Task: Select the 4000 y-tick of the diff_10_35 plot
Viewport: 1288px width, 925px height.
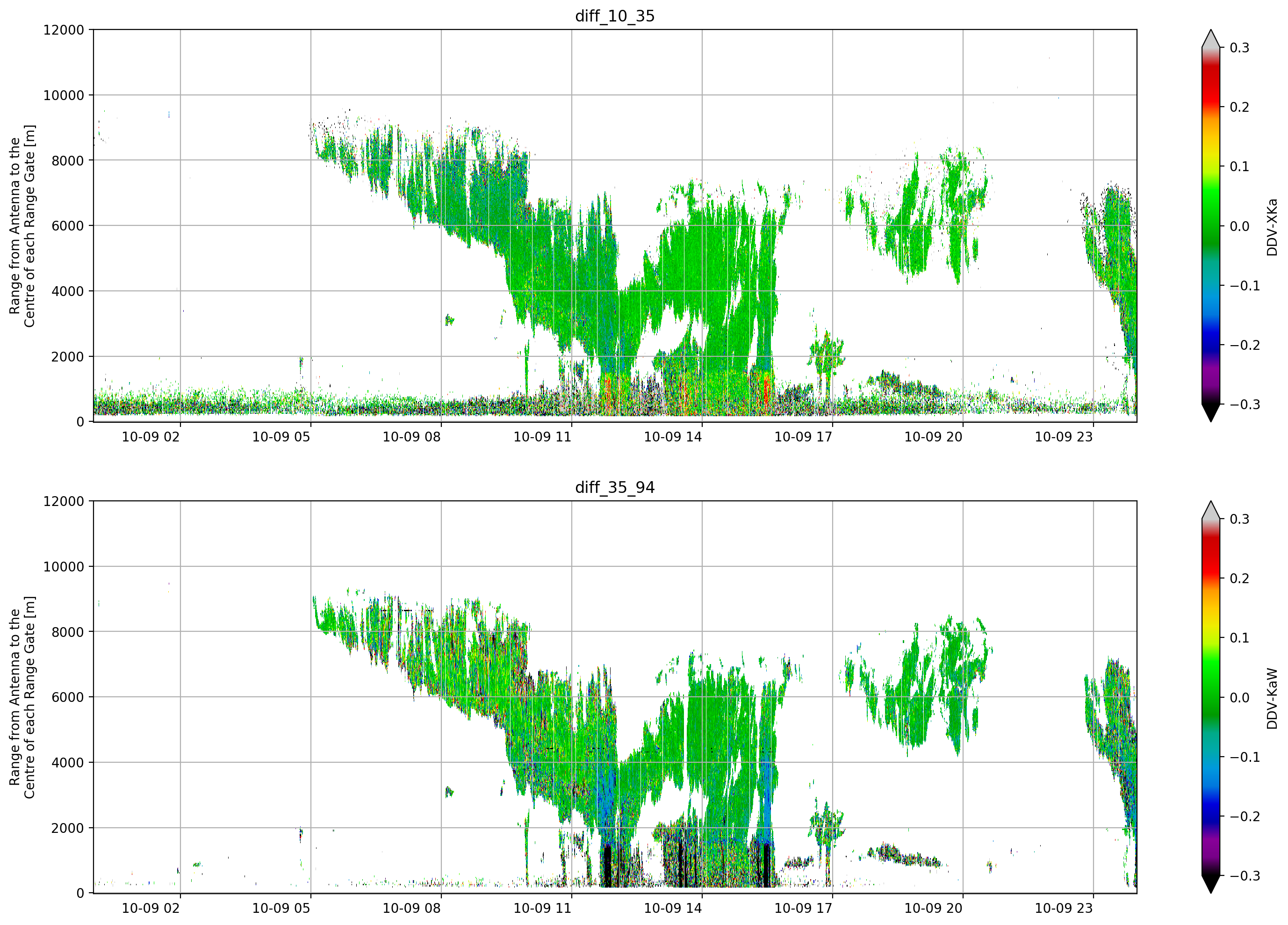Action: coord(68,291)
